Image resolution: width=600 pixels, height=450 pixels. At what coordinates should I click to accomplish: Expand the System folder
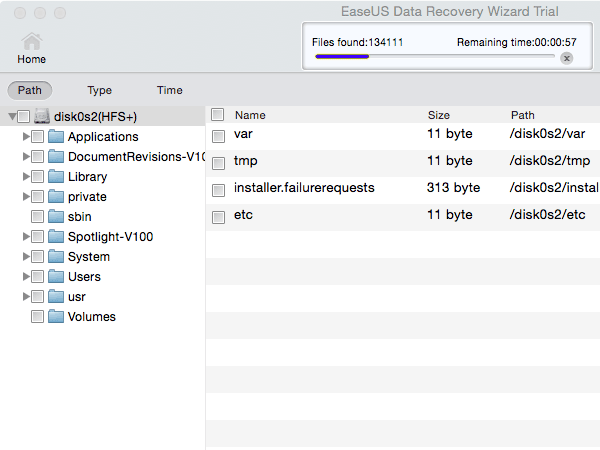26,256
